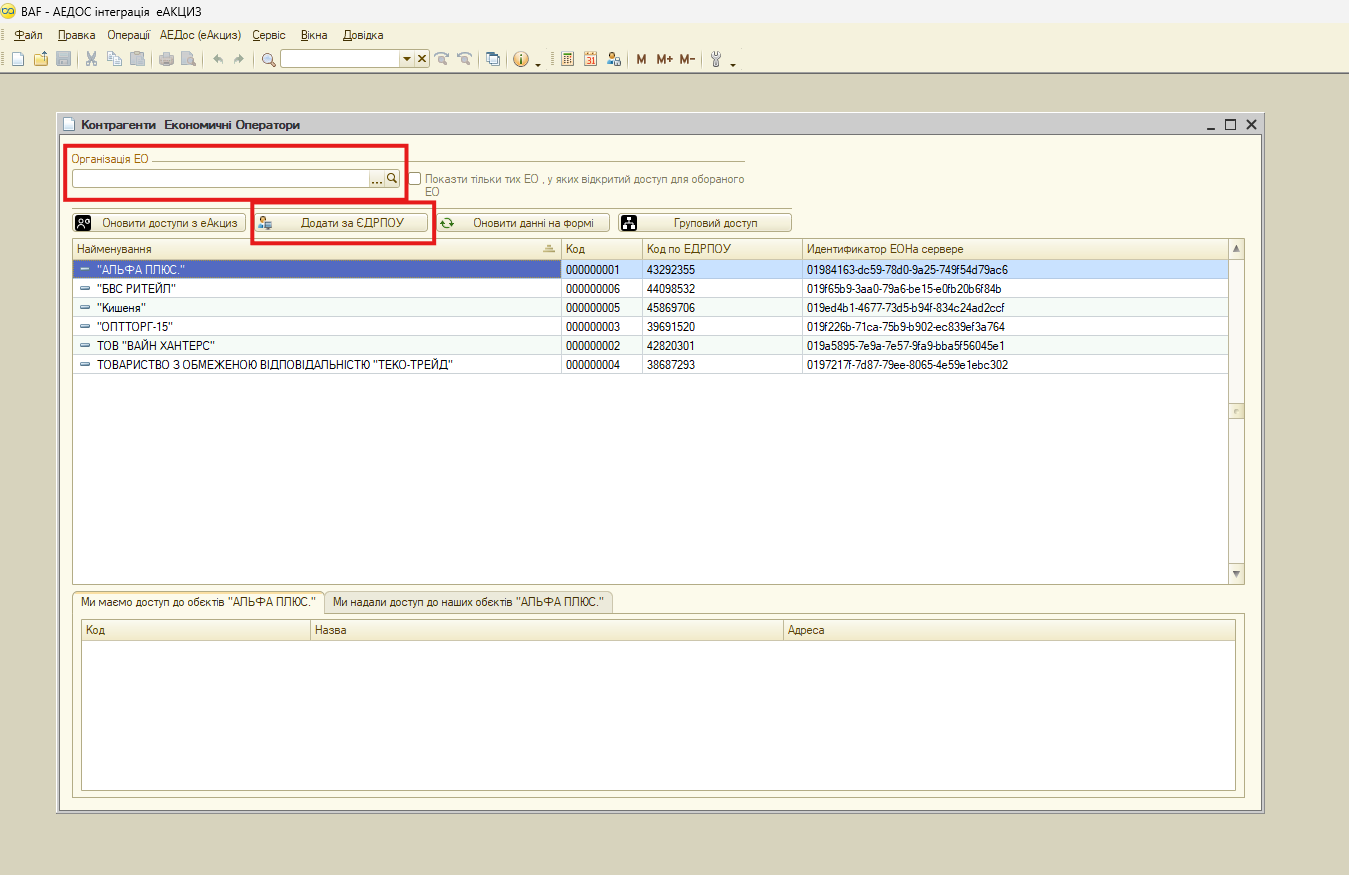Click the magnifier Find icon in toolbar
Screen dimensions: 1349x875
click(x=269, y=59)
